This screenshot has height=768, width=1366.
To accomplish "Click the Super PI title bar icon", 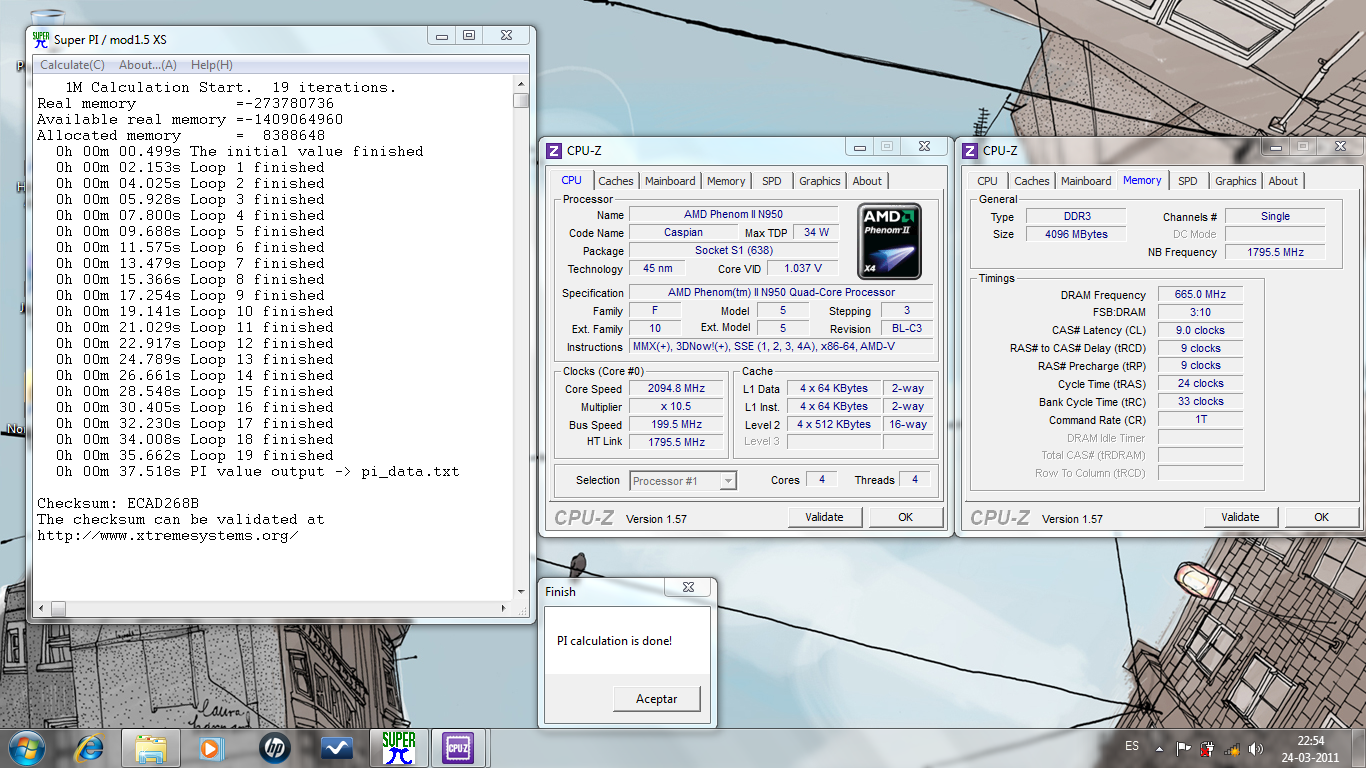I will (40, 39).
